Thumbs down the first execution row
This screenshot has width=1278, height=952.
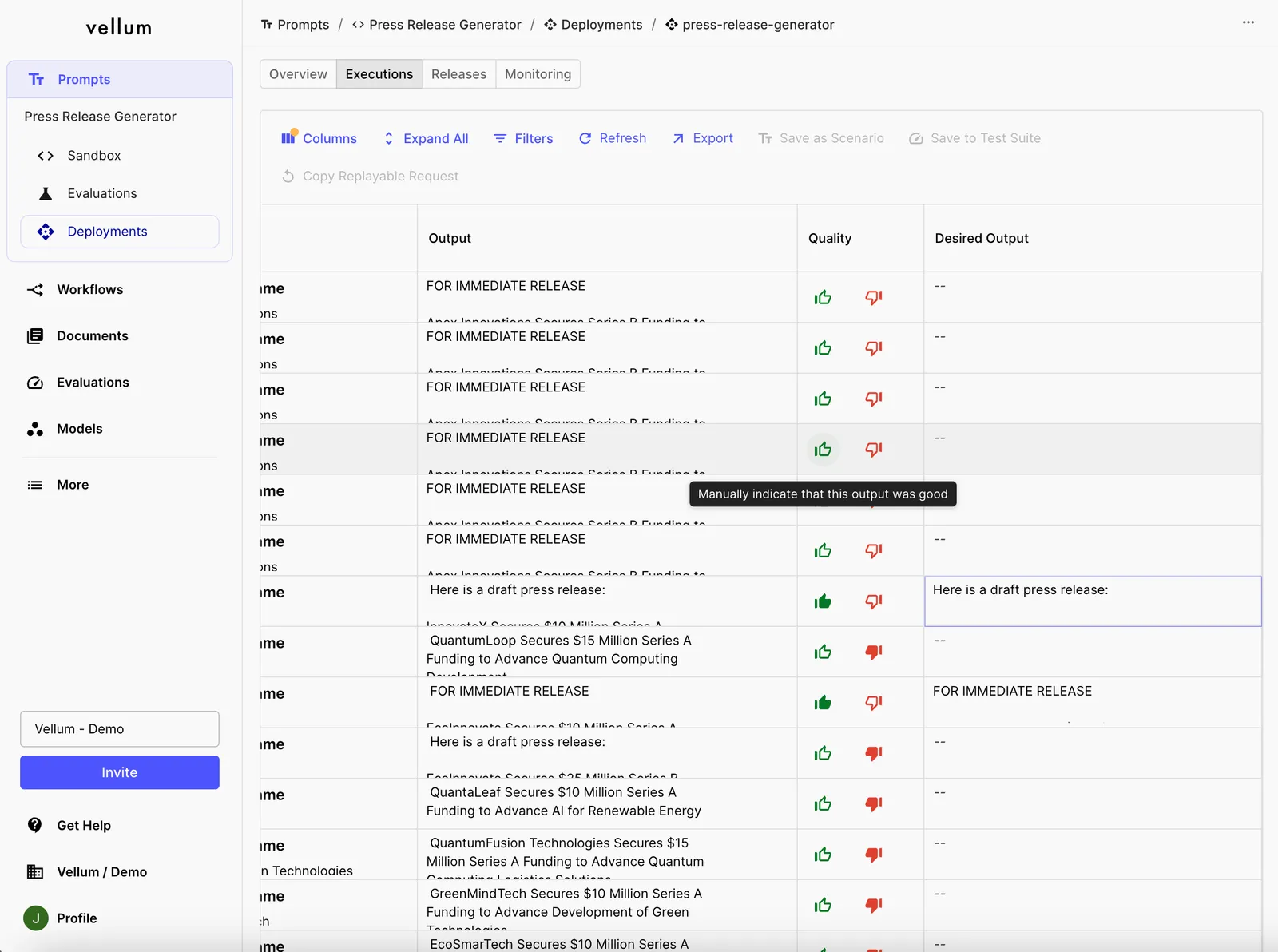pos(874,297)
